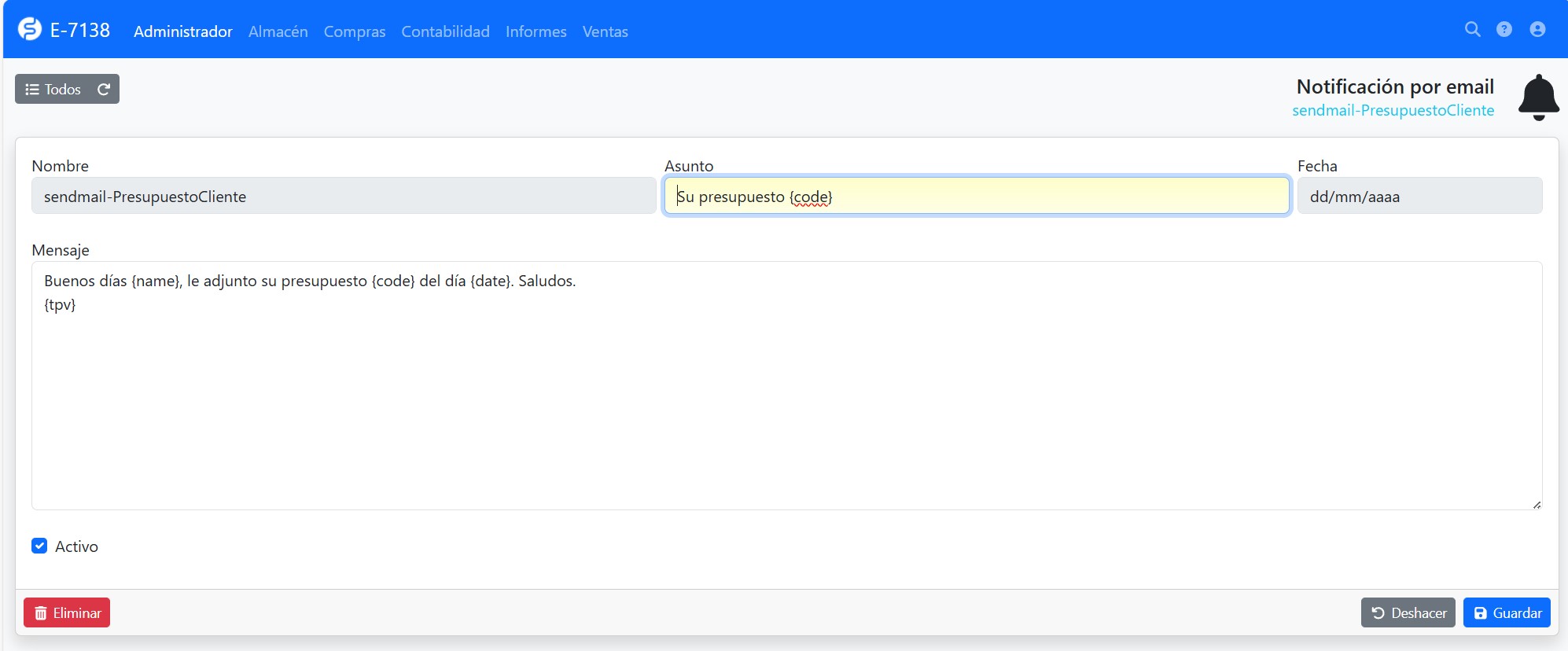Open the Informes menu

(x=536, y=31)
